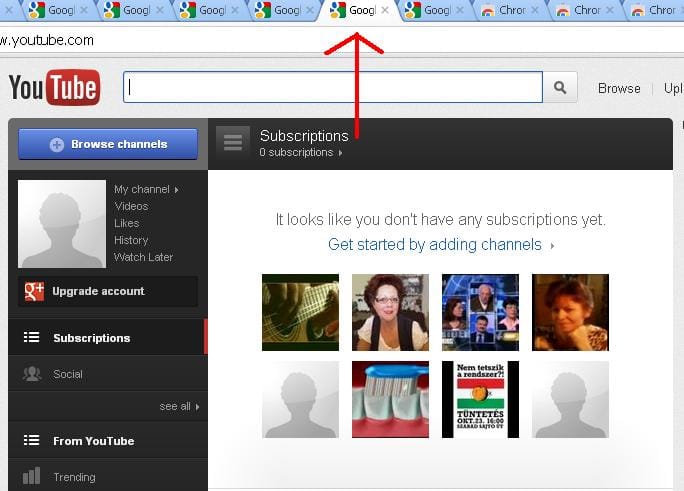684x491 pixels.
Task: Focus the YouTube search input field
Action: (333, 88)
